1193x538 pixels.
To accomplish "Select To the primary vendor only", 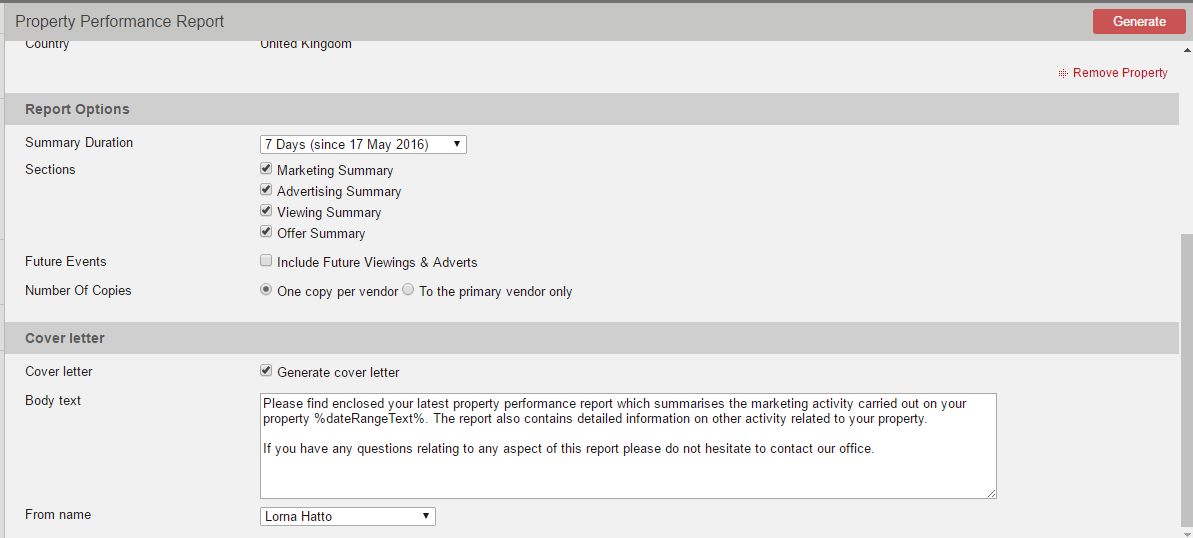I will coord(408,290).
